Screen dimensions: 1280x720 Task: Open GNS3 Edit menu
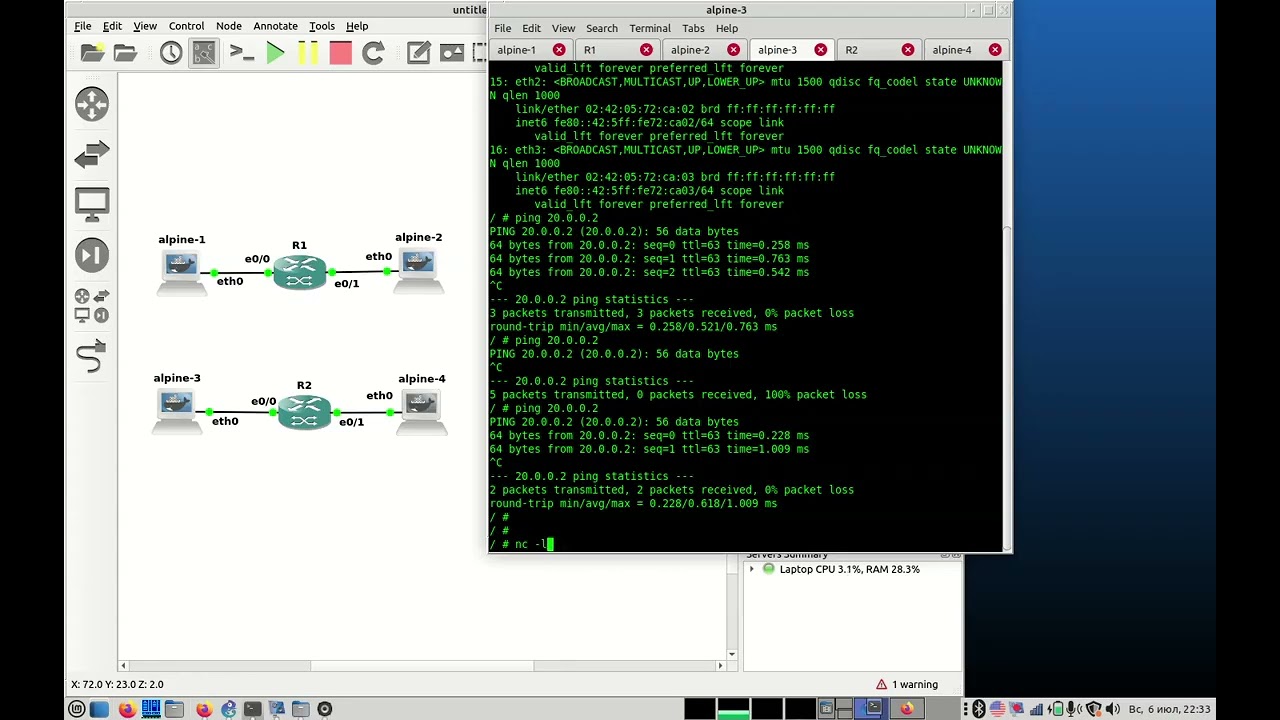[x=112, y=26]
